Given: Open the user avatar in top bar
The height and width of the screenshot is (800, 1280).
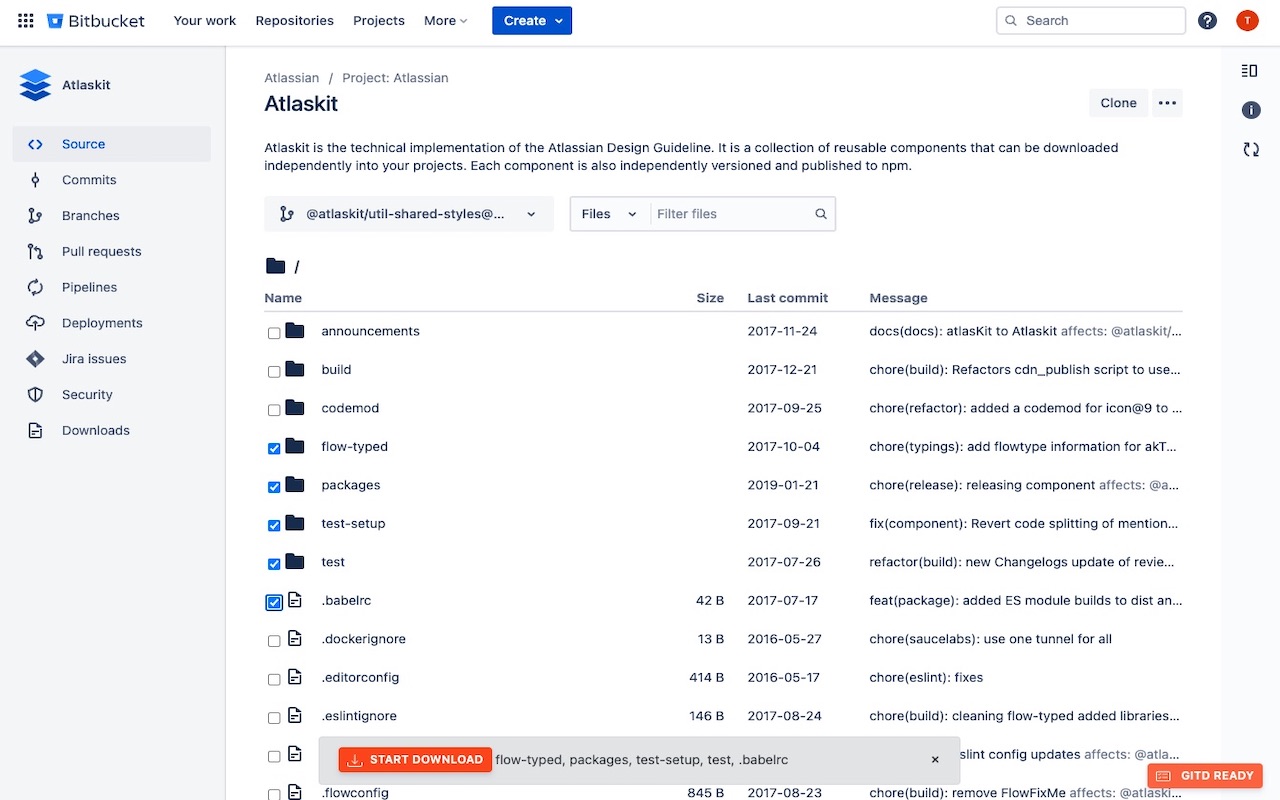Looking at the screenshot, I should tap(1247, 20).
